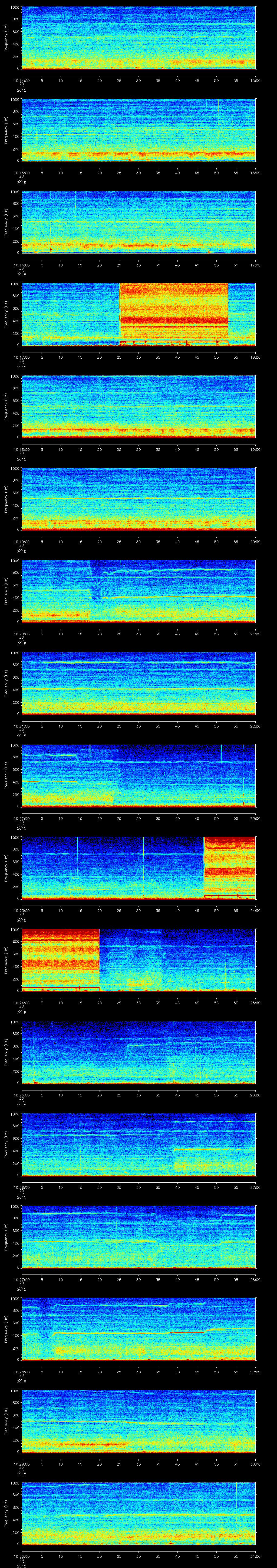Click the '10:14:00' time axis label
This screenshot has width=277, height=1568.
[21, 80]
